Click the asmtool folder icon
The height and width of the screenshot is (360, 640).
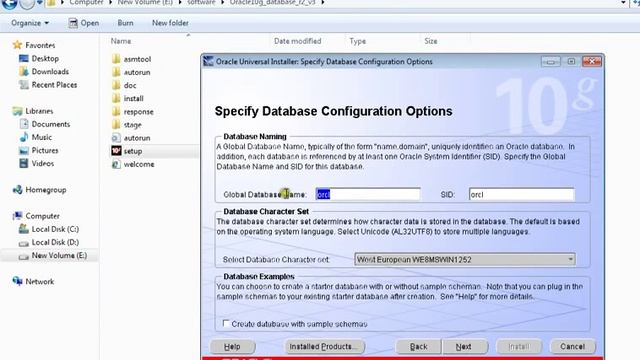point(116,59)
